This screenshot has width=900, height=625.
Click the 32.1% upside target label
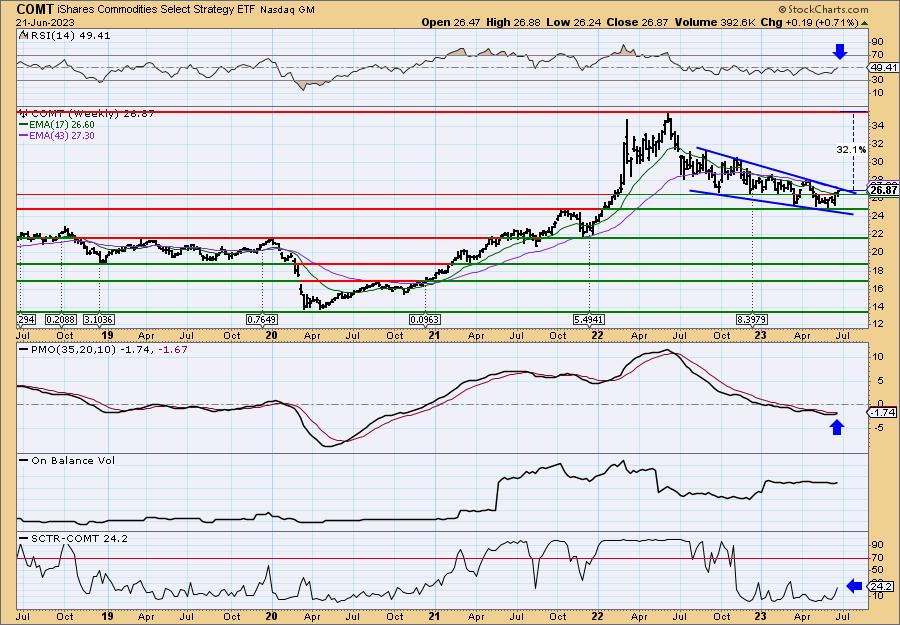(851, 149)
